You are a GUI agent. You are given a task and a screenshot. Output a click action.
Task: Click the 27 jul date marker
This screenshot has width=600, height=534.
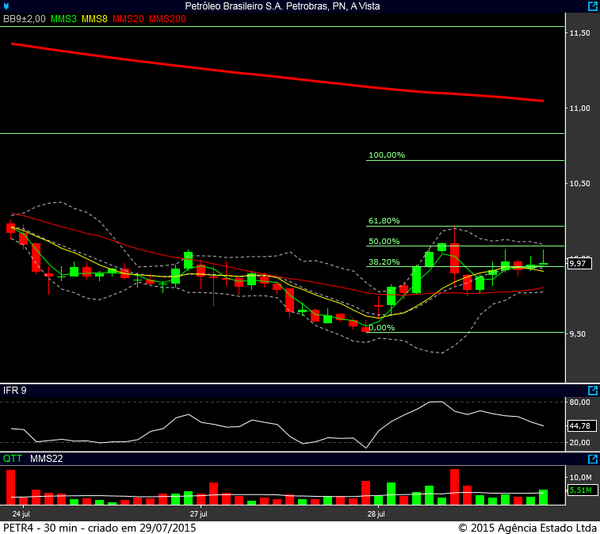pyautogui.click(x=199, y=514)
